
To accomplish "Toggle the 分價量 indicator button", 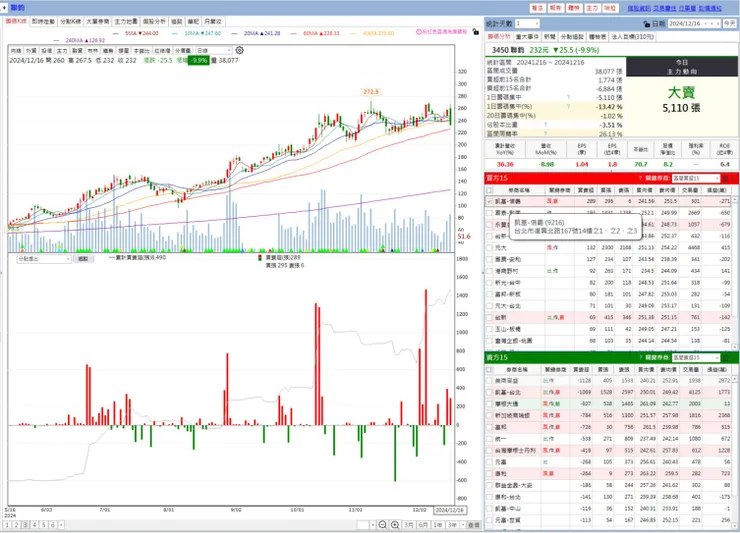I will 183,51.
